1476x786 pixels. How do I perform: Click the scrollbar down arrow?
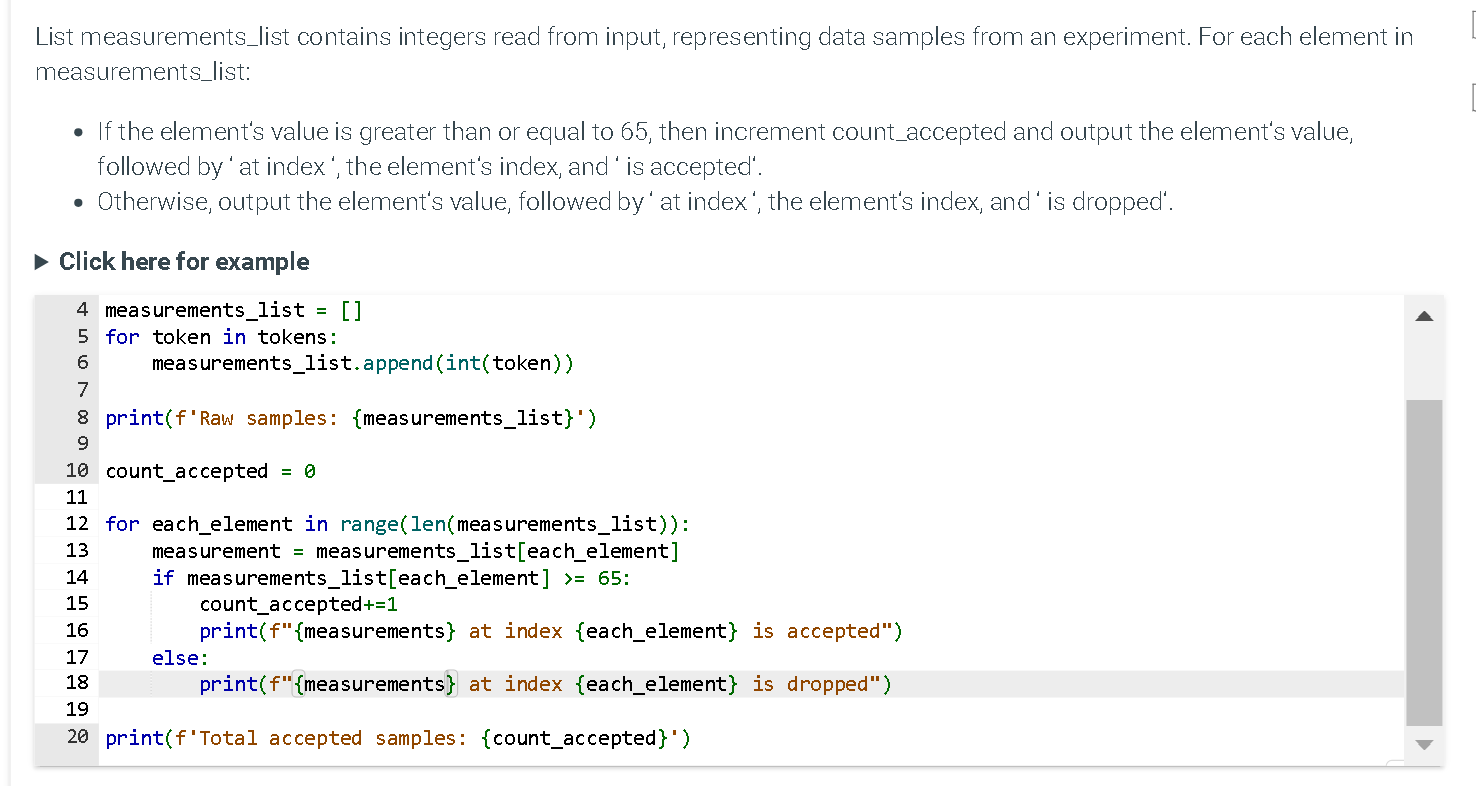(1424, 743)
